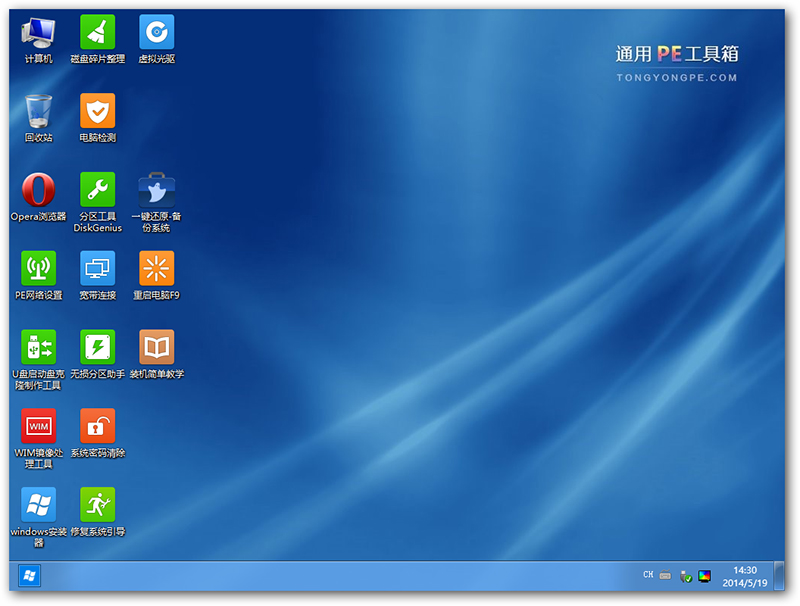Open 电脑检测 shield icon
Viewport: 800px width, 606px height.
coord(97,111)
